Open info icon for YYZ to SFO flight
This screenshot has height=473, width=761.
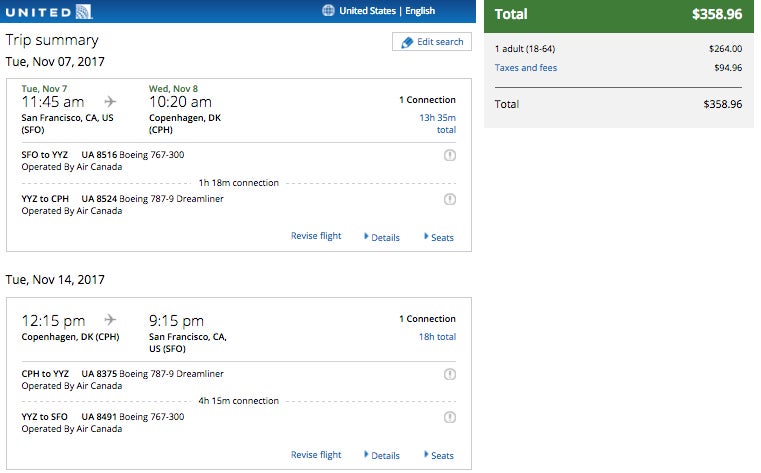point(450,417)
